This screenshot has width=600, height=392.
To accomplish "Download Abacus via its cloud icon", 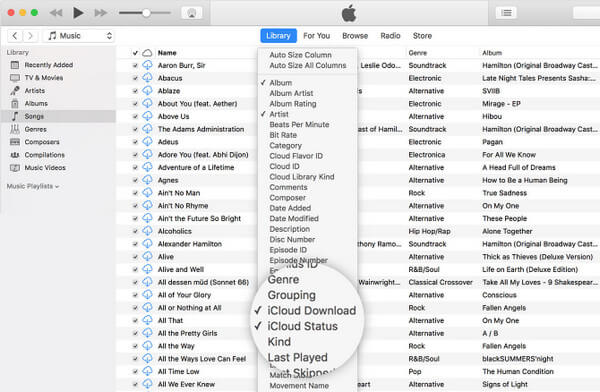I will [147, 78].
